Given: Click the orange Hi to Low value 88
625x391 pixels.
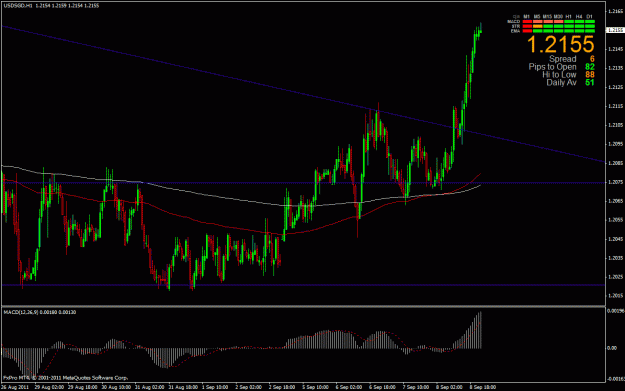Looking at the screenshot, I should tap(590, 75).
